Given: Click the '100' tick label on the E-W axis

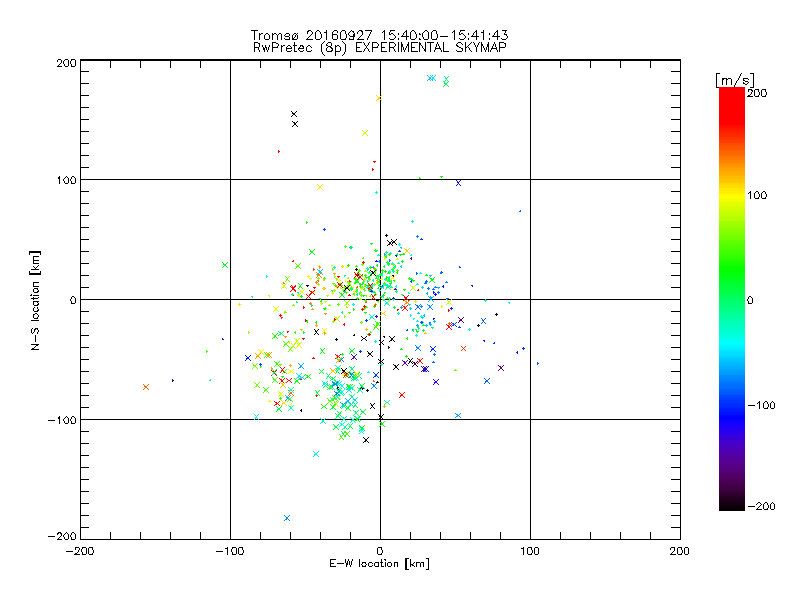Looking at the screenshot, I should [530, 551].
